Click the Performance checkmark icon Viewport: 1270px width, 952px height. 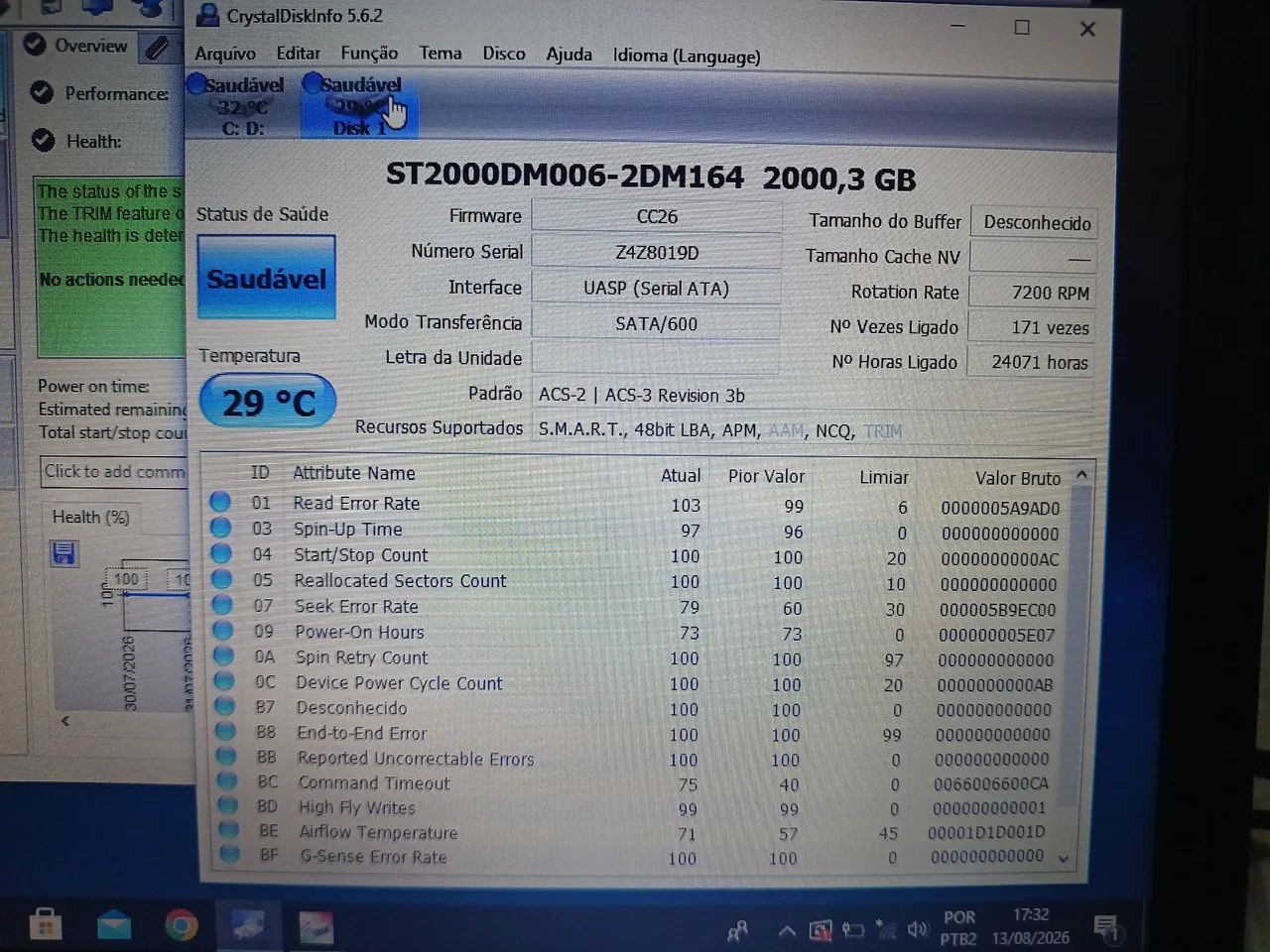(42, 93)
